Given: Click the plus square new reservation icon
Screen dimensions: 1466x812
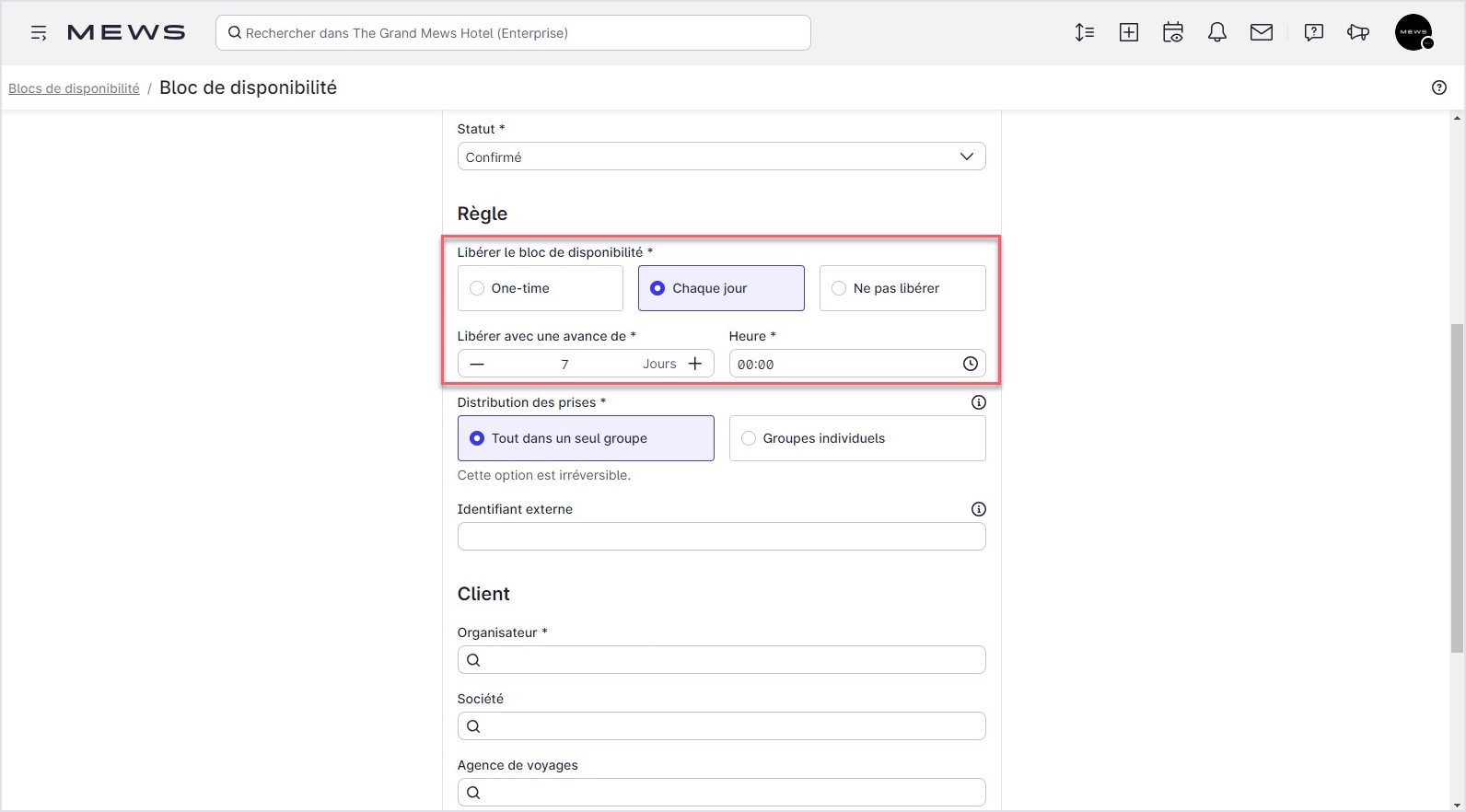Looking at the screenshot, I should pos(1128,33).
